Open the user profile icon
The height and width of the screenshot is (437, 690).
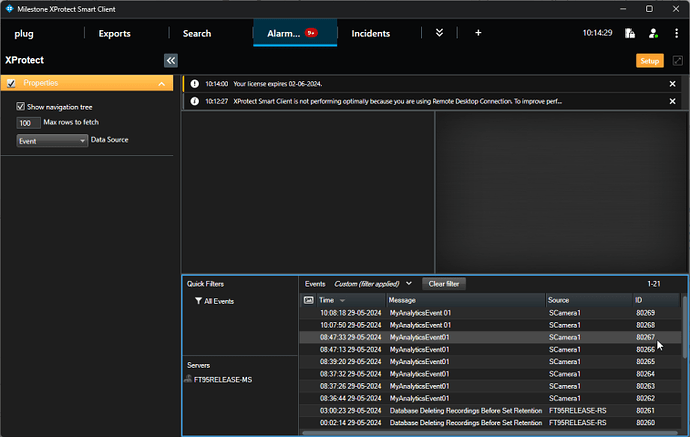click(653, 33)
